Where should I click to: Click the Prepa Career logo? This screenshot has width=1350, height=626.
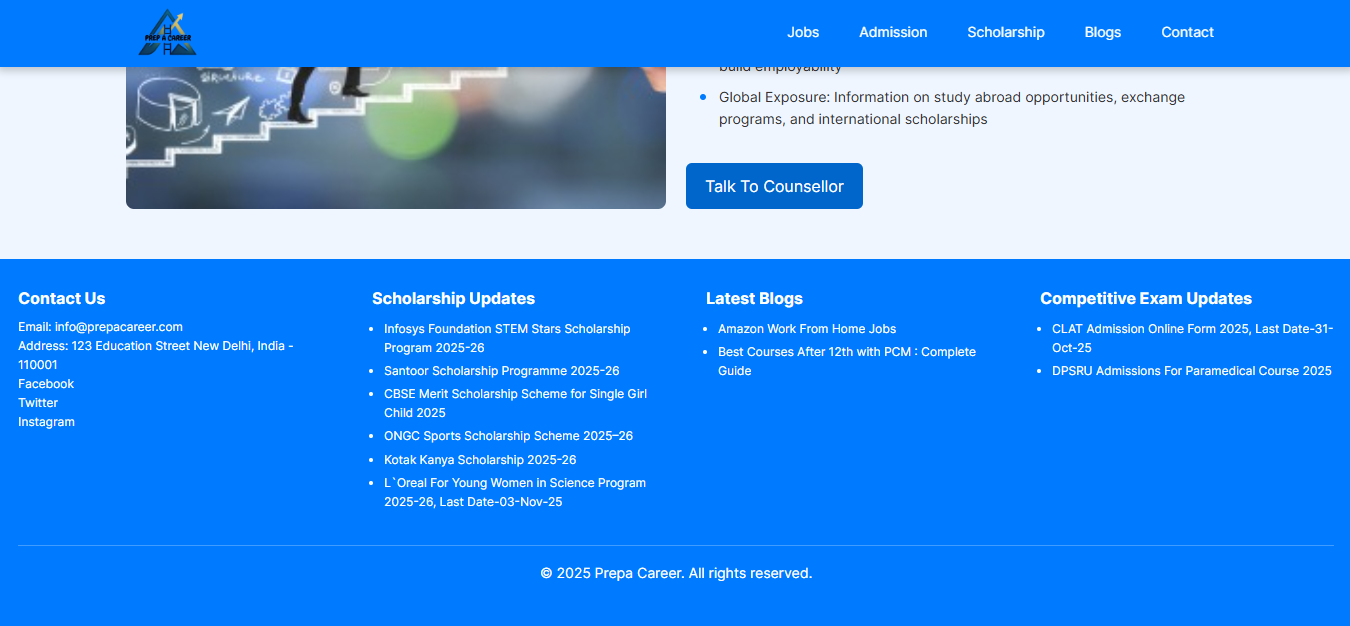167,32
